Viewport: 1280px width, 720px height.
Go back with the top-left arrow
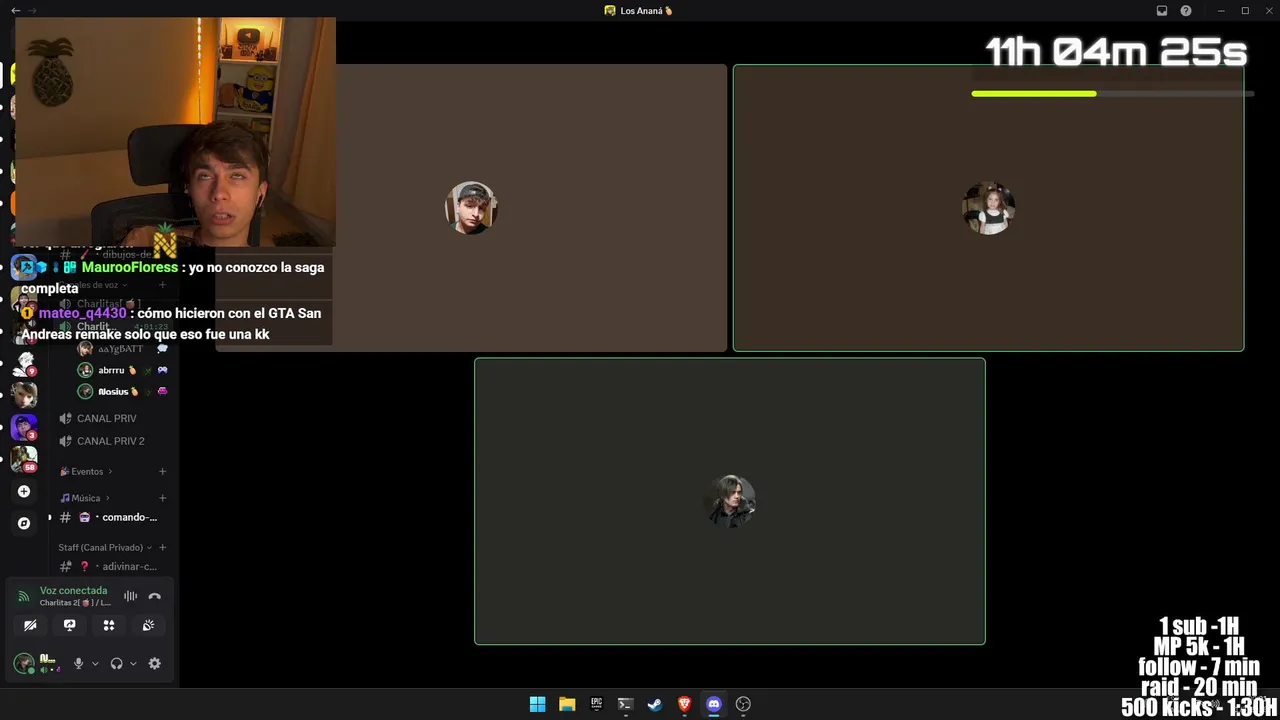click(15, 10)
